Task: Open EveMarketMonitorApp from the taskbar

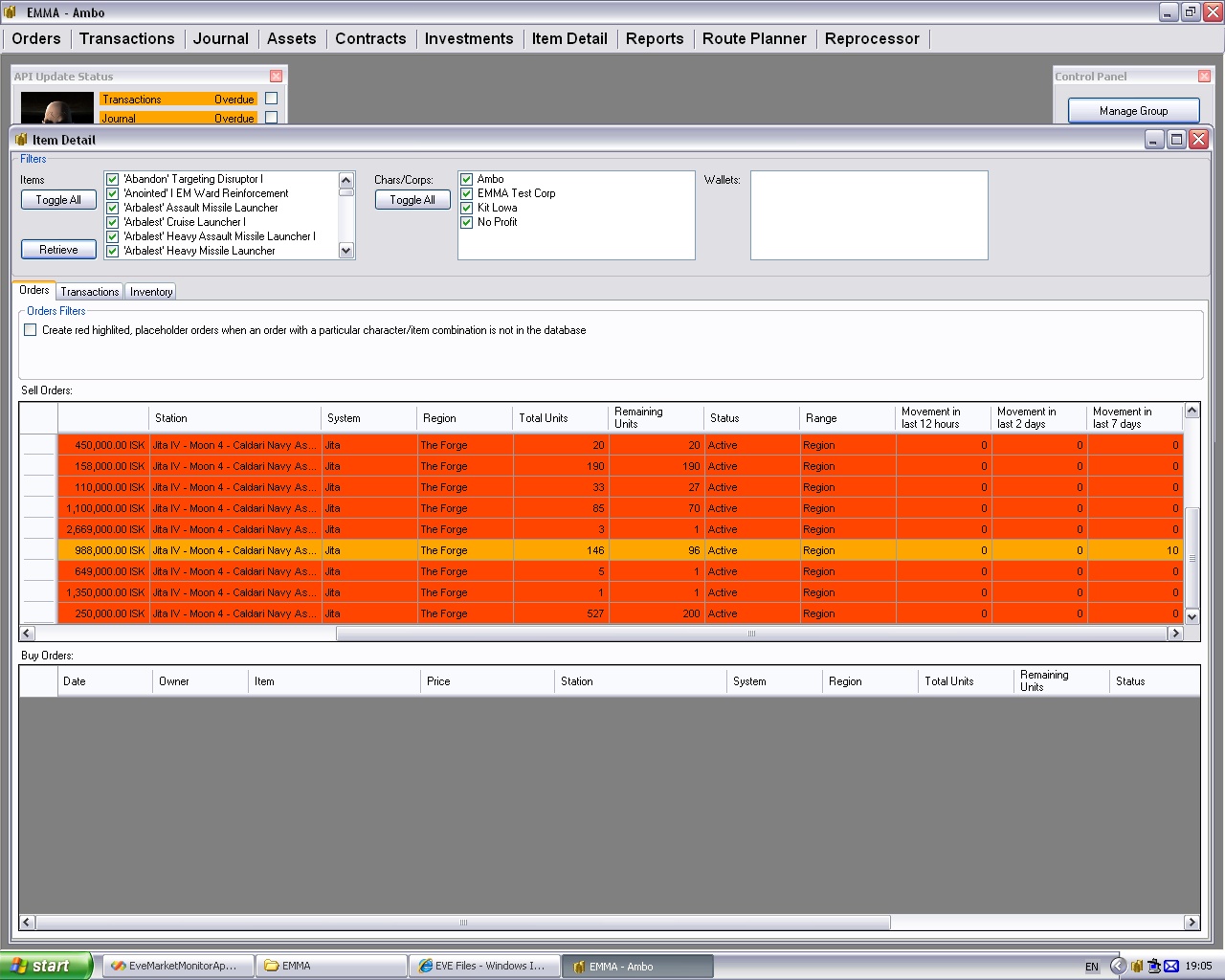Action: pyautogui.click(x=178, y=966)
